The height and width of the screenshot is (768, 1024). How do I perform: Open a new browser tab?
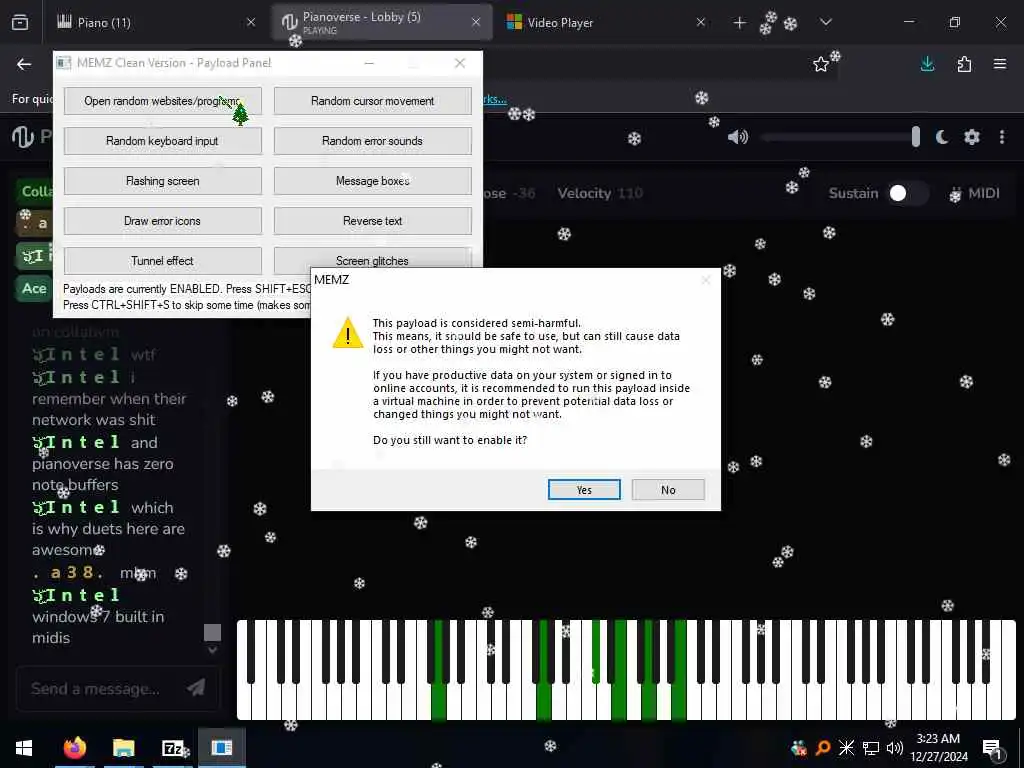coord(739,23)
